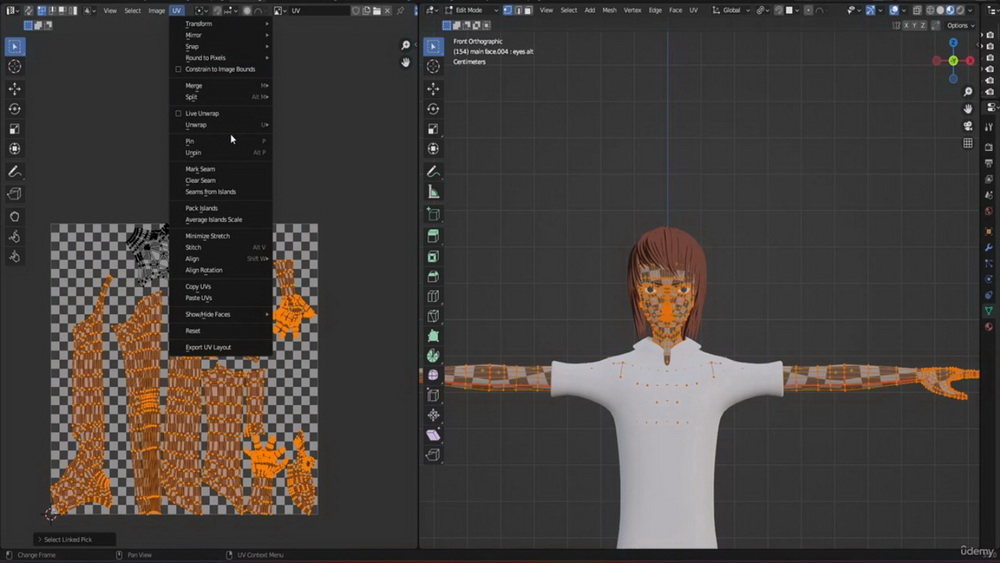1000x563 pixels.
Task: Choose Mark Seam from the UV menu
Action: pos(221,169)
